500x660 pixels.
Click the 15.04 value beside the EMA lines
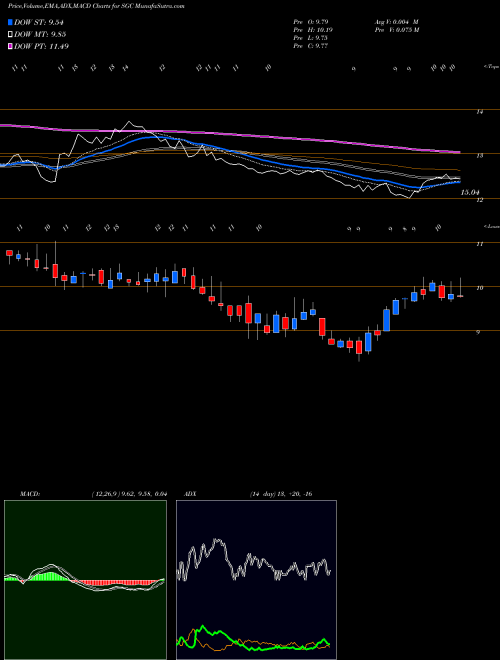[470, 192]
